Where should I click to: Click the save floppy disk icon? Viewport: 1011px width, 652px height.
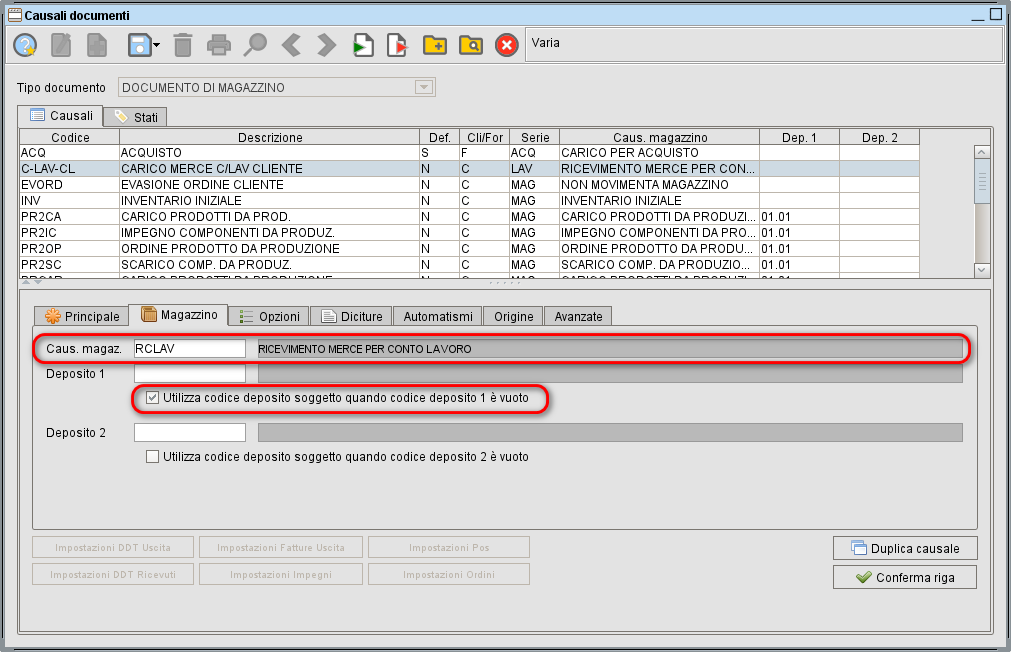(x=138, y=45)
